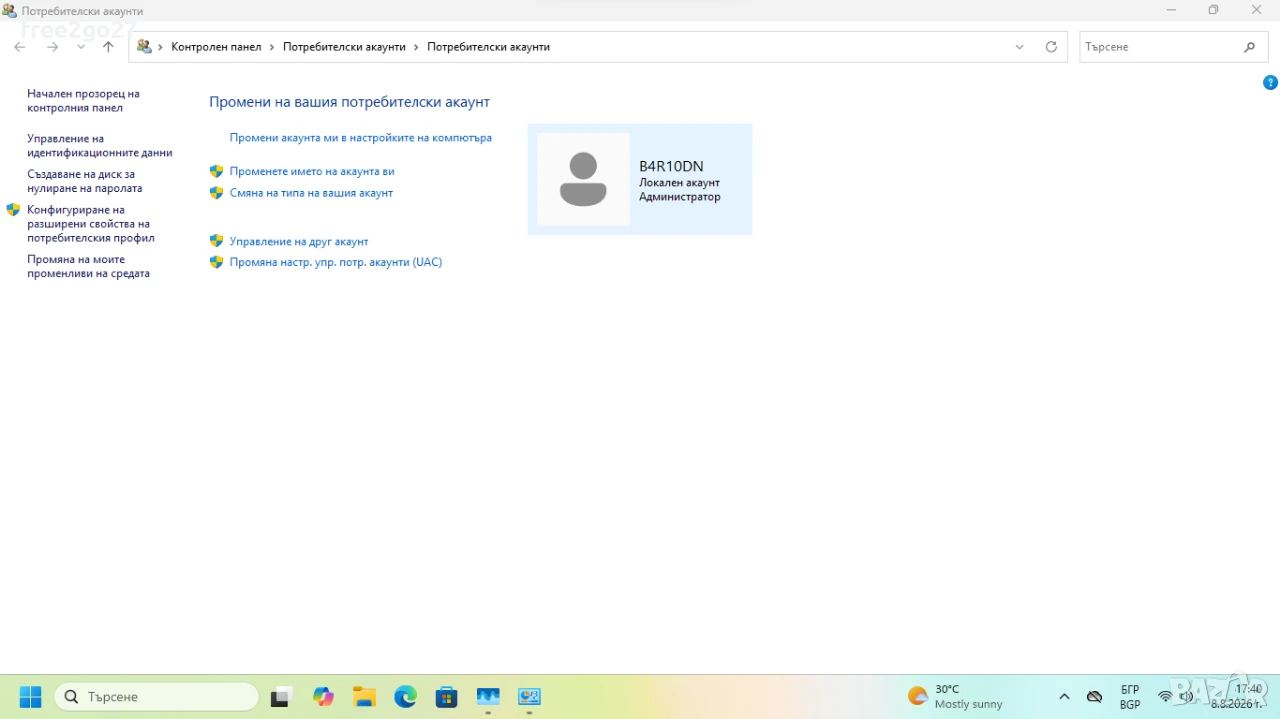
Task: Click the speaker volume tray icon
Action: tap(1186, 697)
